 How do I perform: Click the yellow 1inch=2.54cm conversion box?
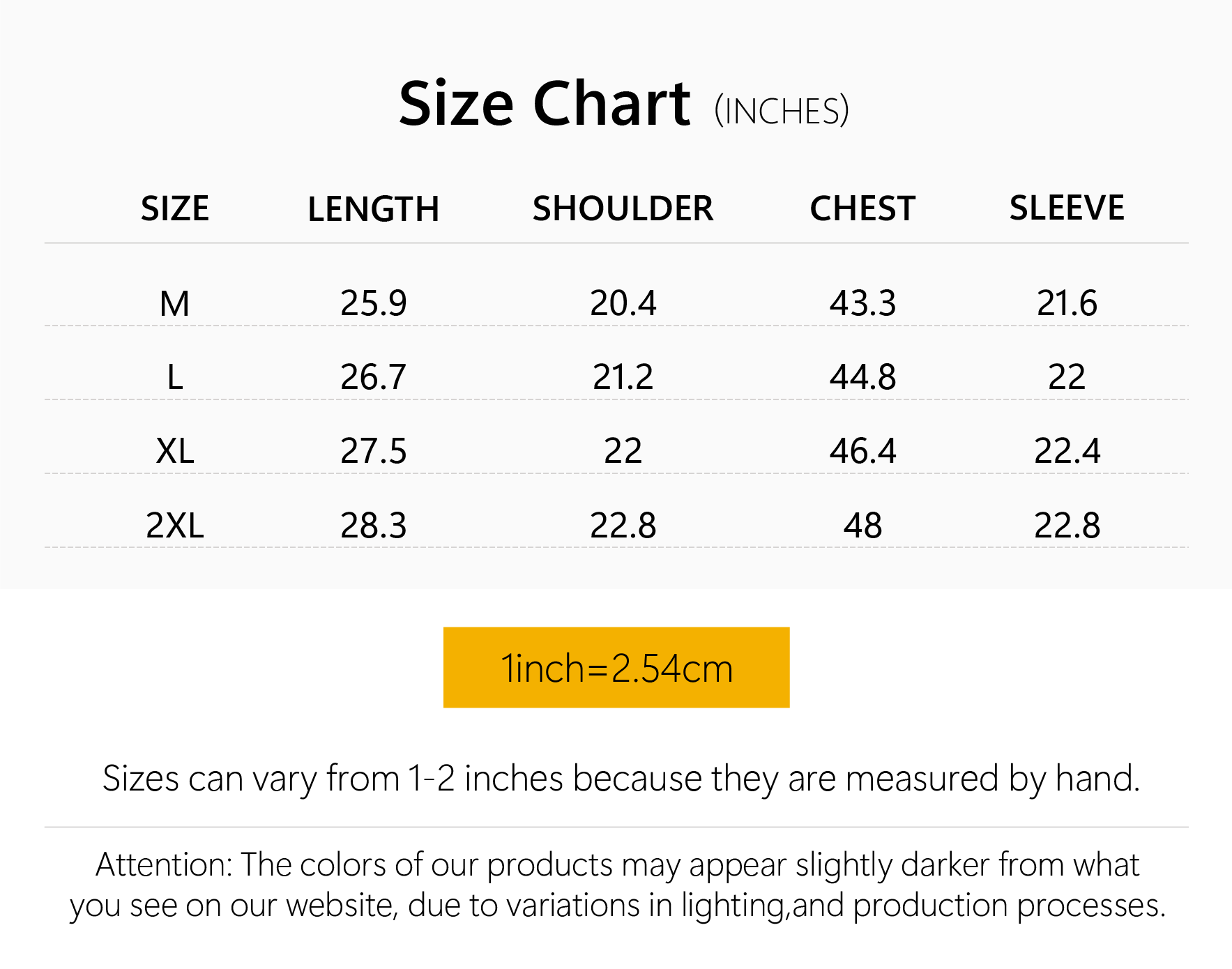[616, 668]
